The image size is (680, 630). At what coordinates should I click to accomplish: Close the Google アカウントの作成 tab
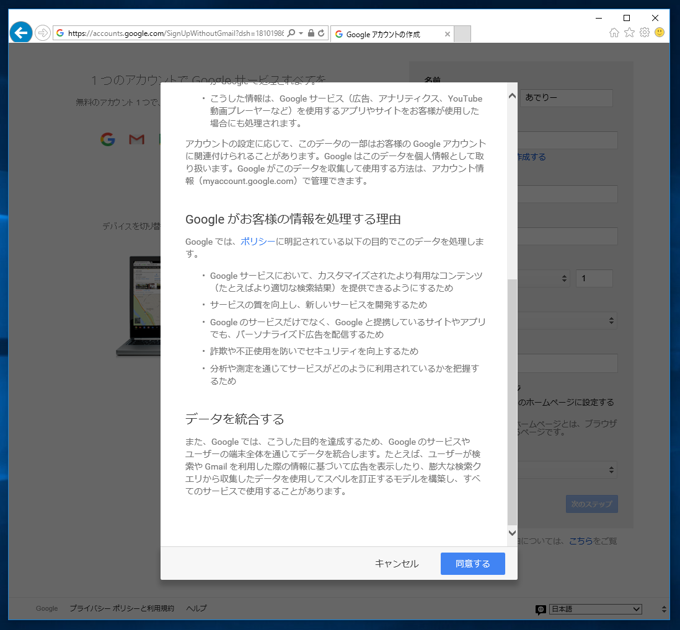pyautogui.click(x=447, y=34)
